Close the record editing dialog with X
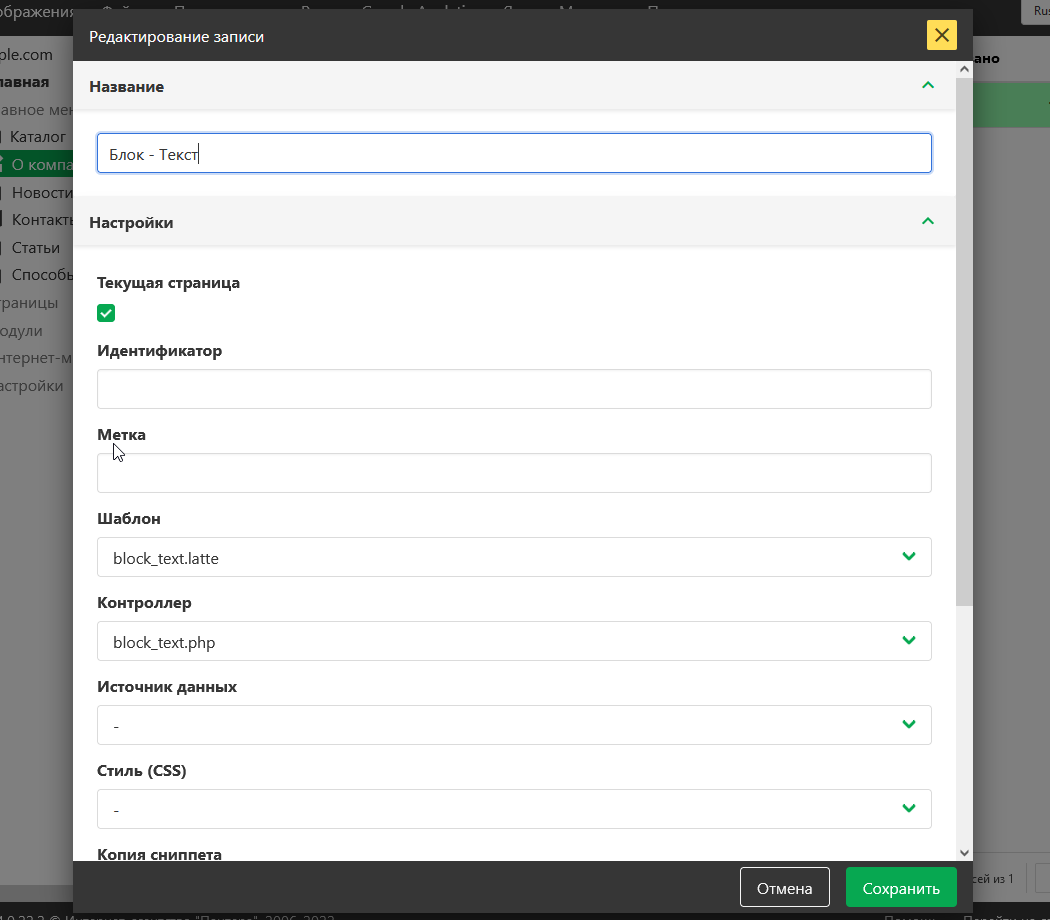Viewport: 1050px width, 920px height. pyautogui.click(x=941, y=36)
